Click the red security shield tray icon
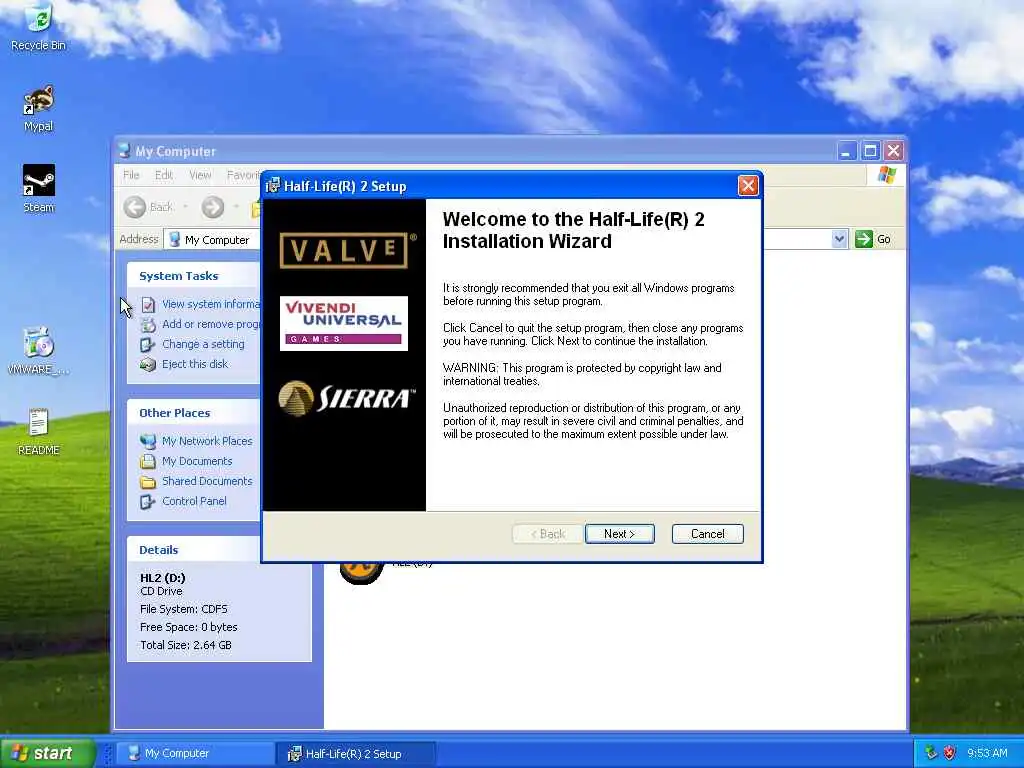Viewport: 1024px width, 768px height. coord(949,753)
